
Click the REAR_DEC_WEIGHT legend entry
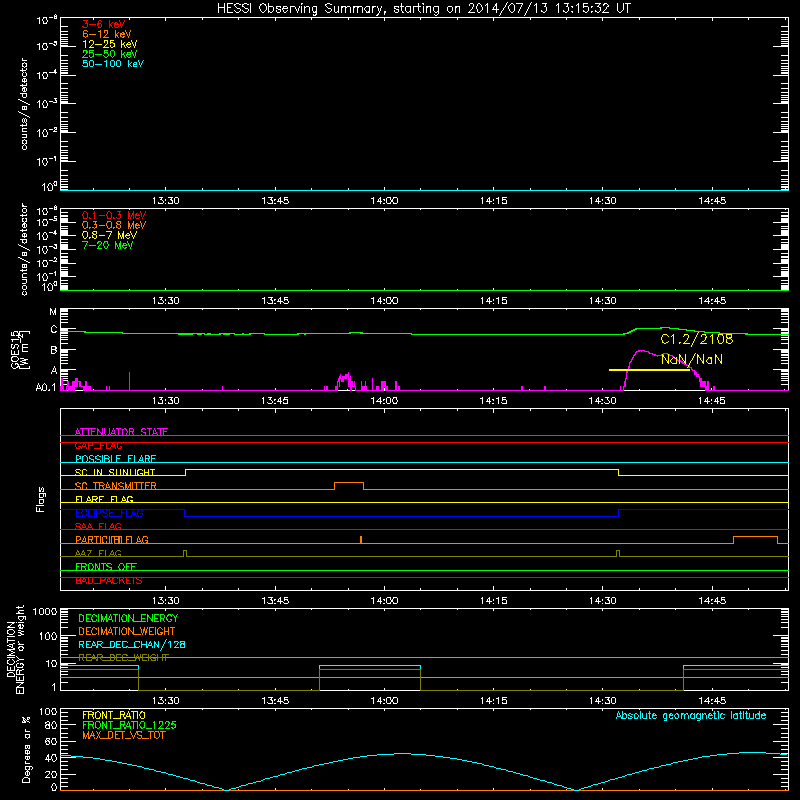[123, 658]
